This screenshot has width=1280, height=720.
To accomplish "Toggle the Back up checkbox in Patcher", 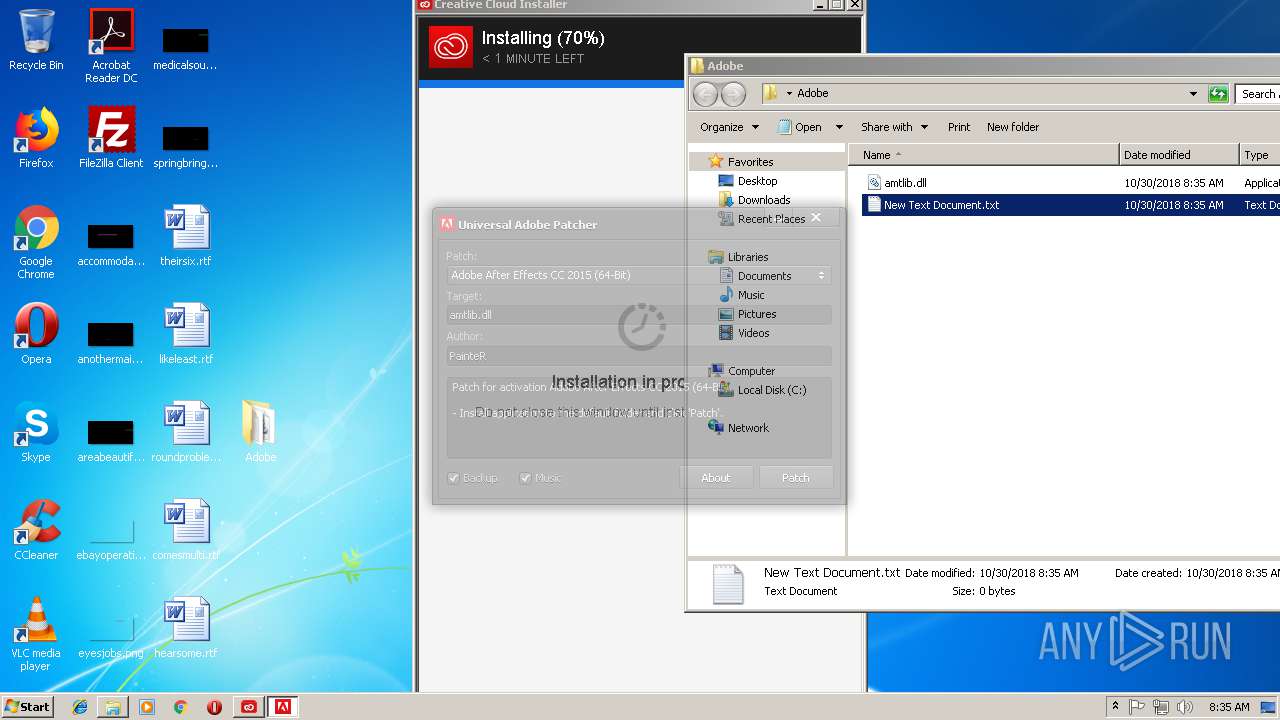I will (453, 478).
